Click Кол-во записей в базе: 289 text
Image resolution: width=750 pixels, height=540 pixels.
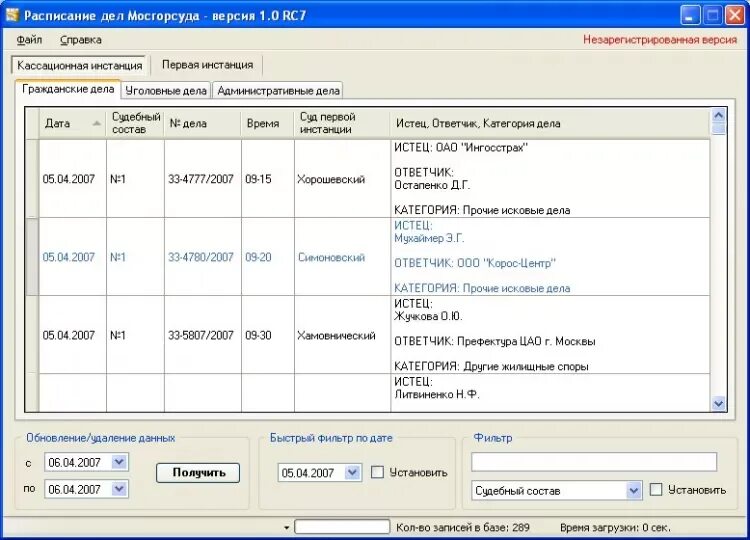pyautogui.click(x=463, y=528)
